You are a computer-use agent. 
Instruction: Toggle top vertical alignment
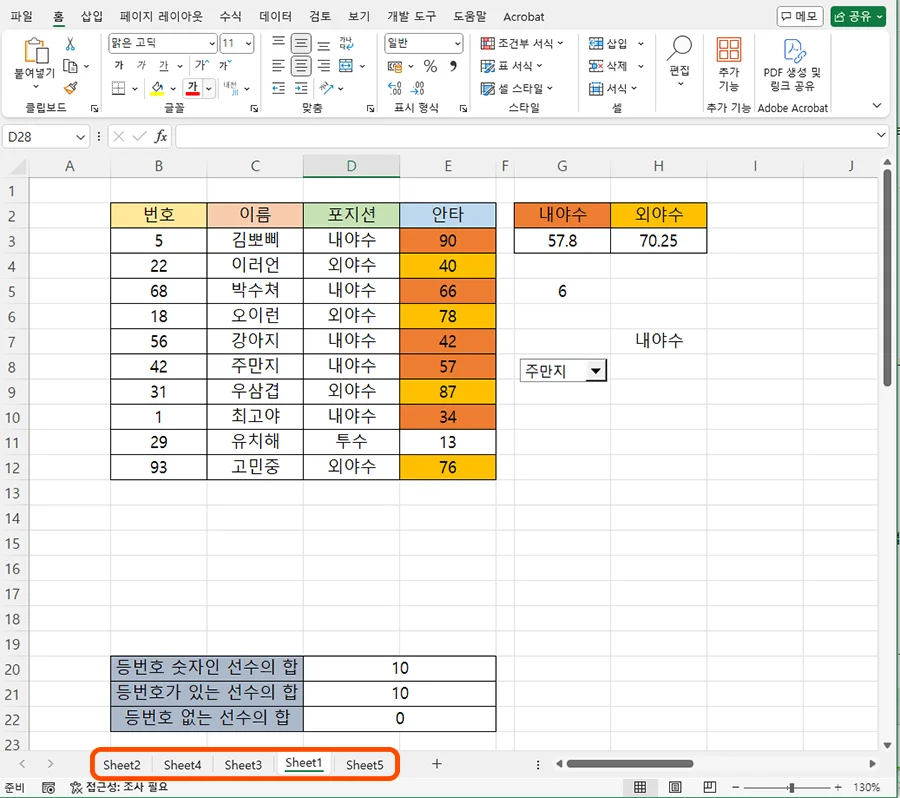click(278, 43)
